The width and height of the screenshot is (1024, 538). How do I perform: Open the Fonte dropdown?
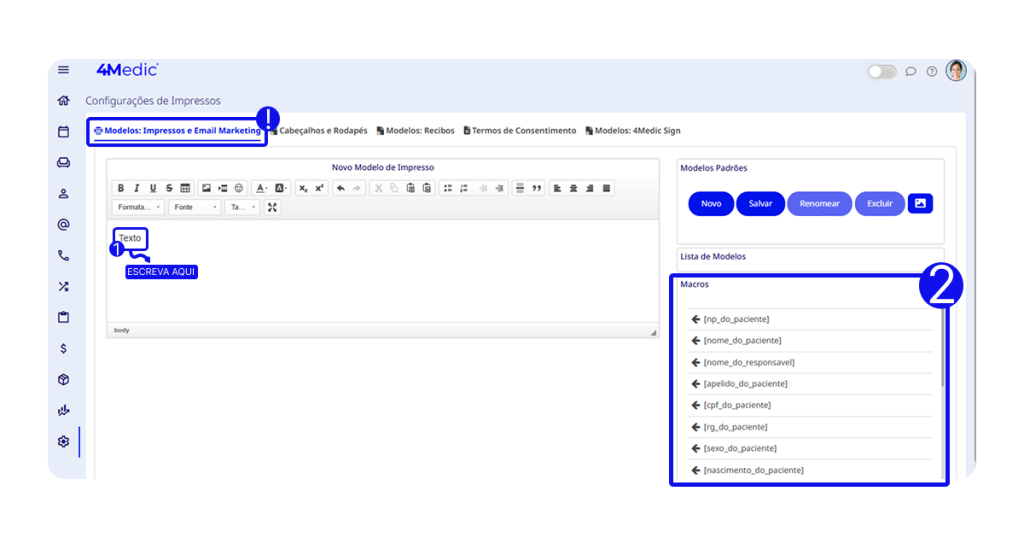194,207
